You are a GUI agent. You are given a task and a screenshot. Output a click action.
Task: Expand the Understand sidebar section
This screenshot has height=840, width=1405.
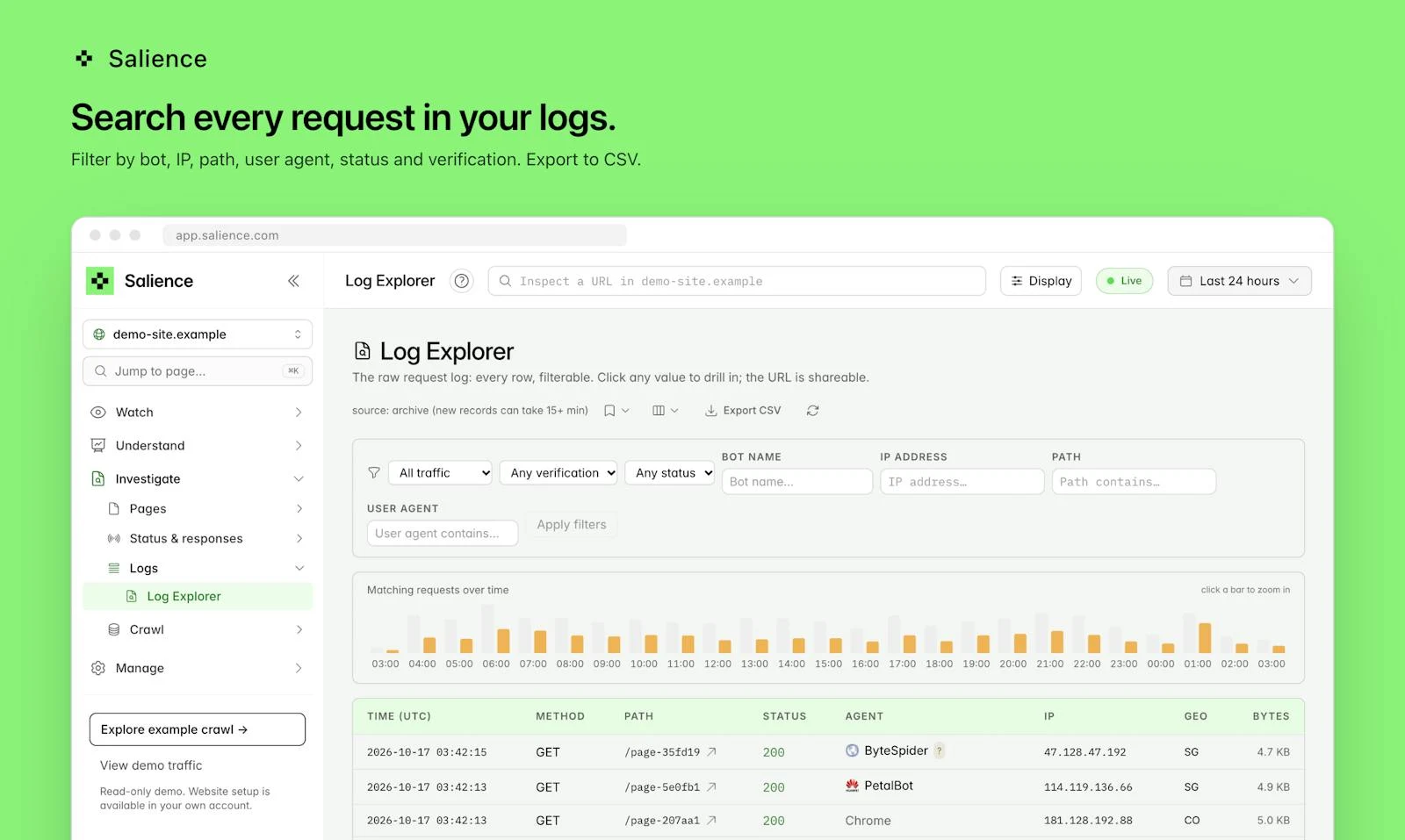pyautogui.click(x=198, y=446)
